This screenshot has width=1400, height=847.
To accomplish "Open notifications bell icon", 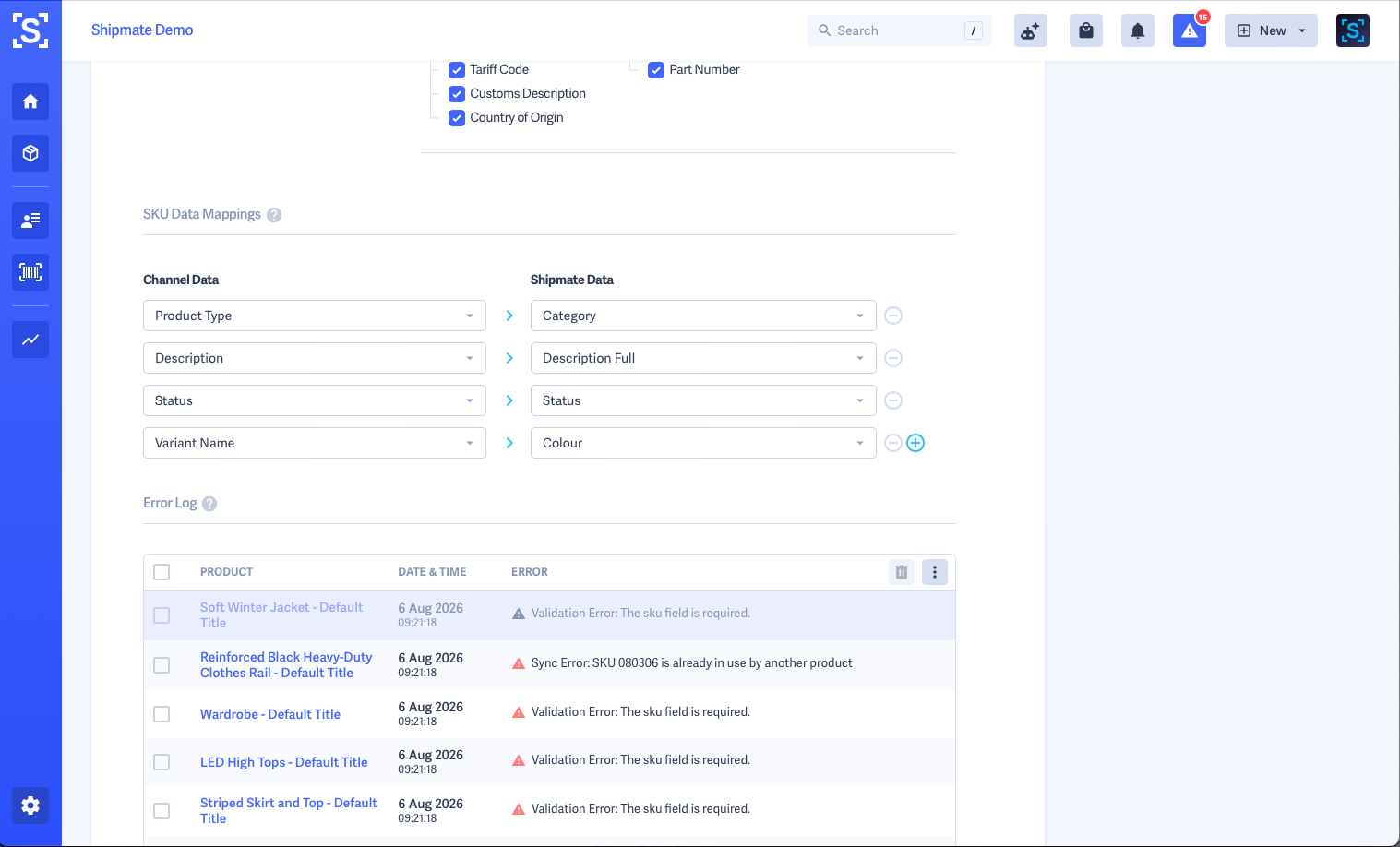I will click(1138, 30).
